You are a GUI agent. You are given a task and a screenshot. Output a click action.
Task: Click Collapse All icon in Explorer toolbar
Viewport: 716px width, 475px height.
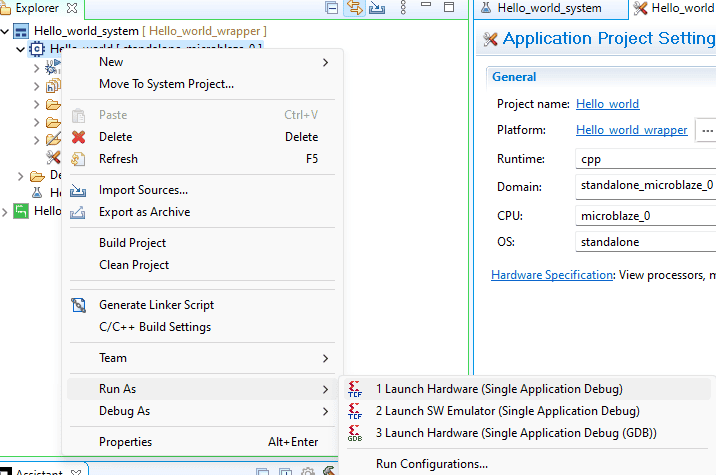coord(332,8)
